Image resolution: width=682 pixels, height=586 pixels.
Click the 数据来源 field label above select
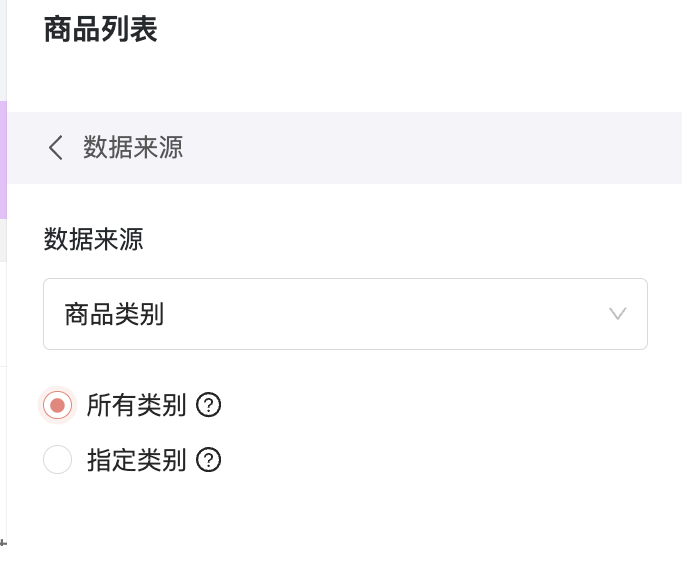tap(93, 239)
